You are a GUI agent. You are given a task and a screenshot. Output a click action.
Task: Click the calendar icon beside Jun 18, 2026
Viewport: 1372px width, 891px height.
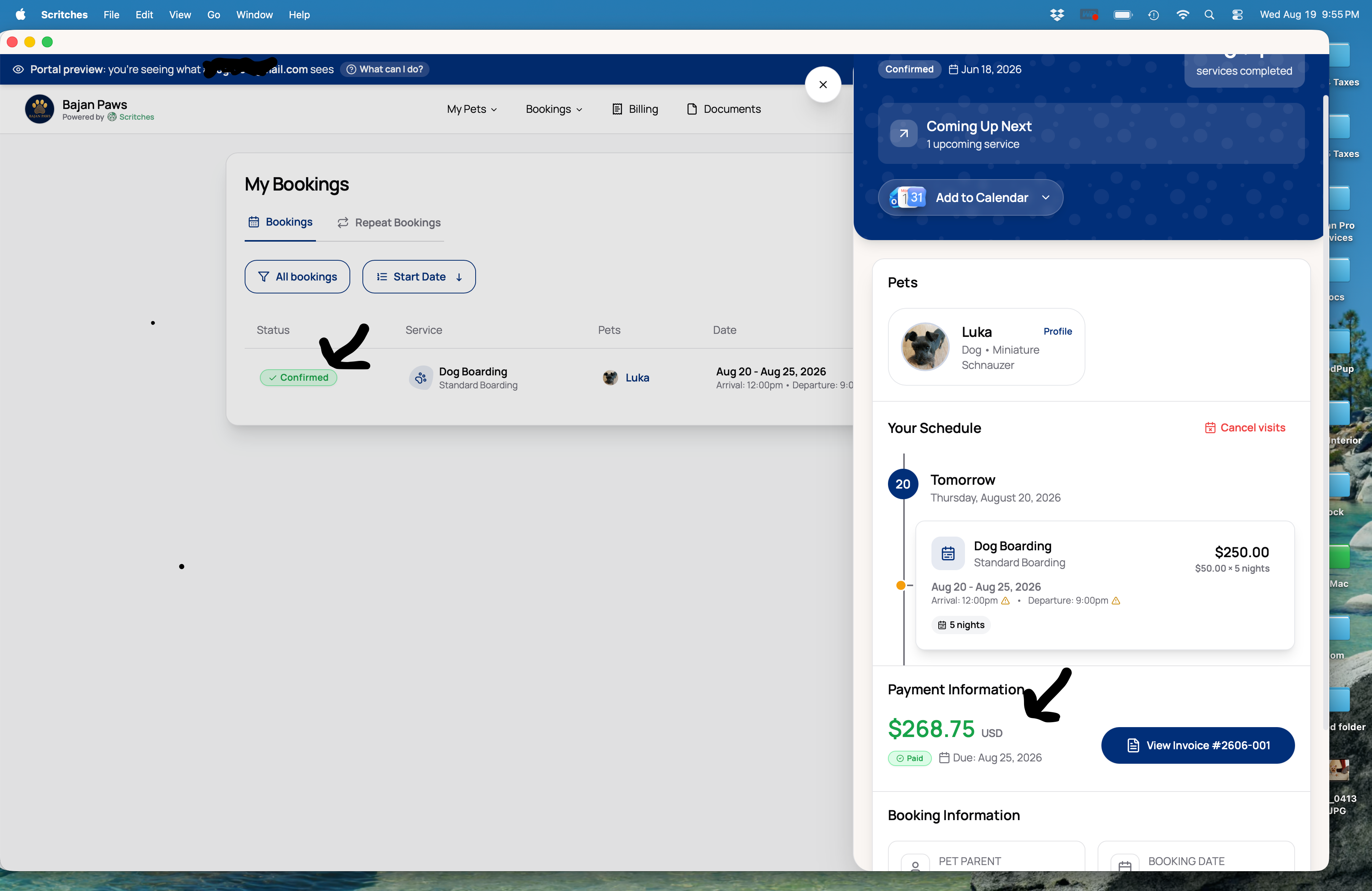pos(954,69)
